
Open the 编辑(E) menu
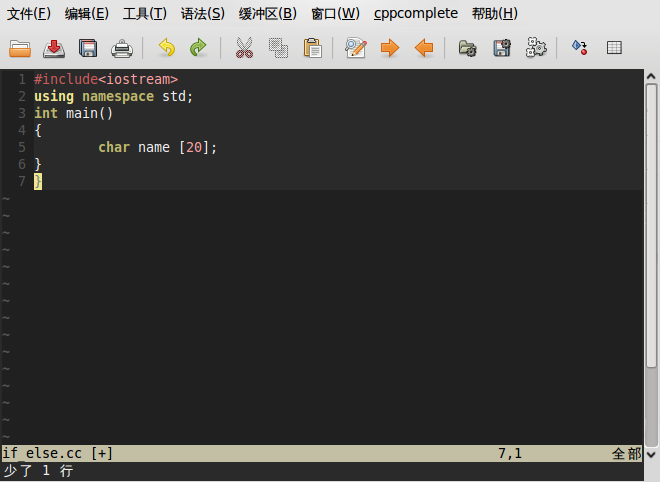[x=87, y=13]
